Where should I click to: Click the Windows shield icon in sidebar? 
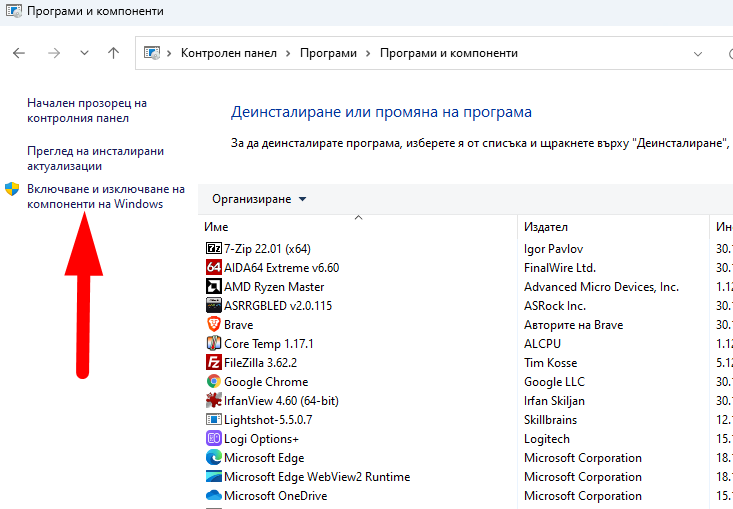(12, 189)
